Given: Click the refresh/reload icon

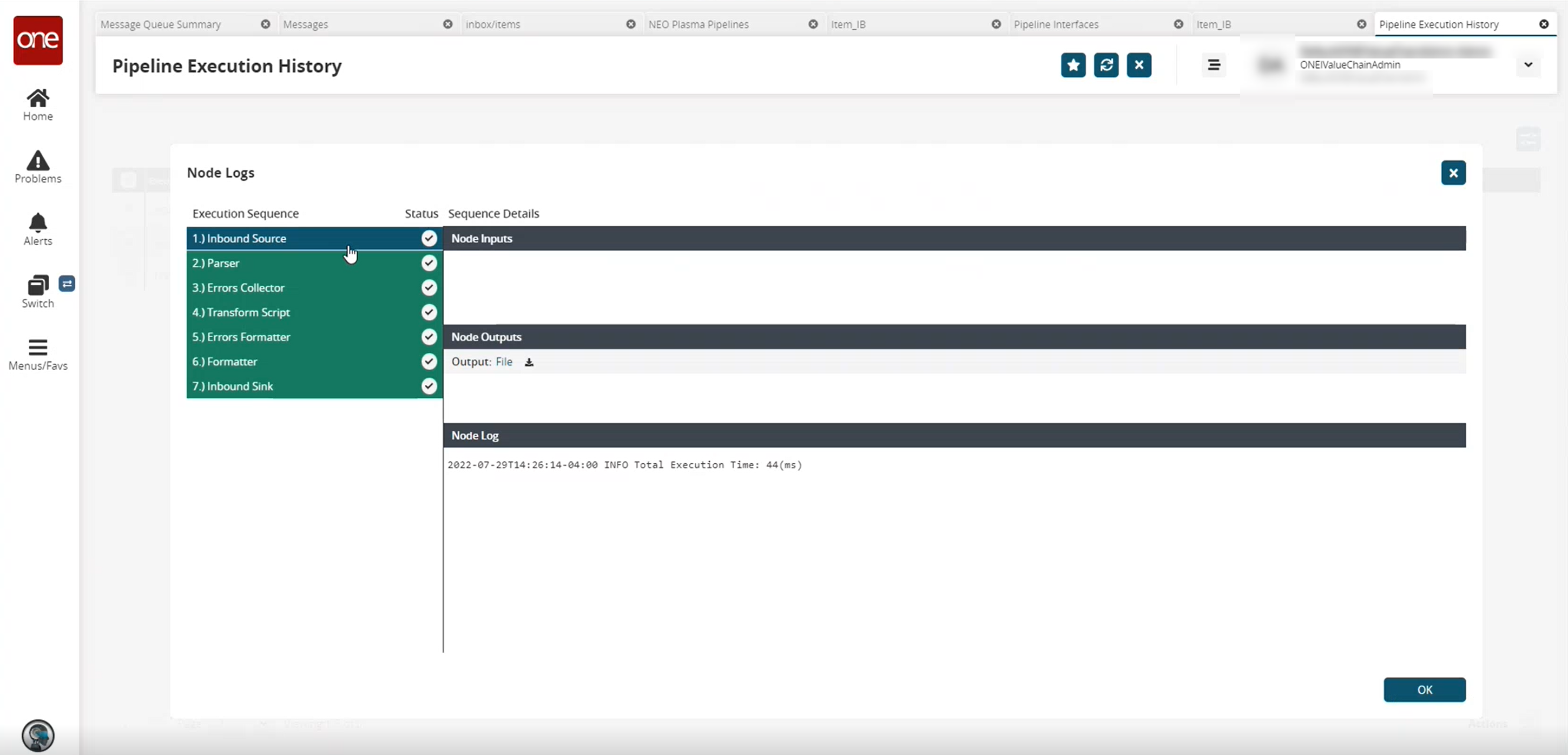Looking at the screenshot, I should pos(1107,65).
